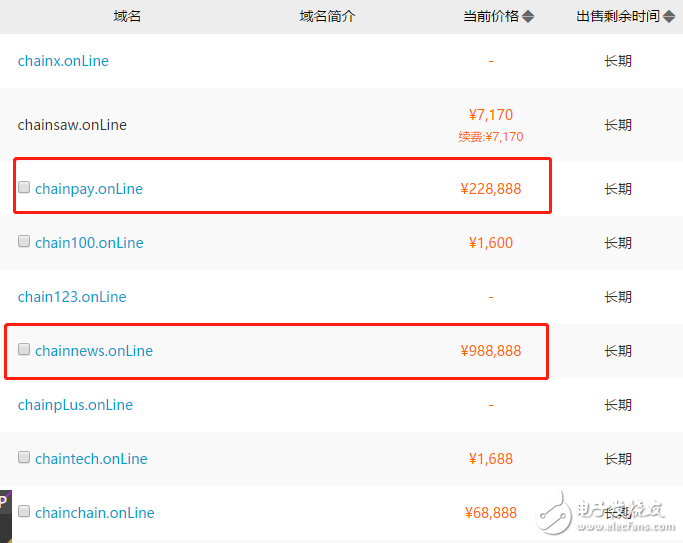Visit the chainnews.onLine domain link

click(x=94, y=351)
